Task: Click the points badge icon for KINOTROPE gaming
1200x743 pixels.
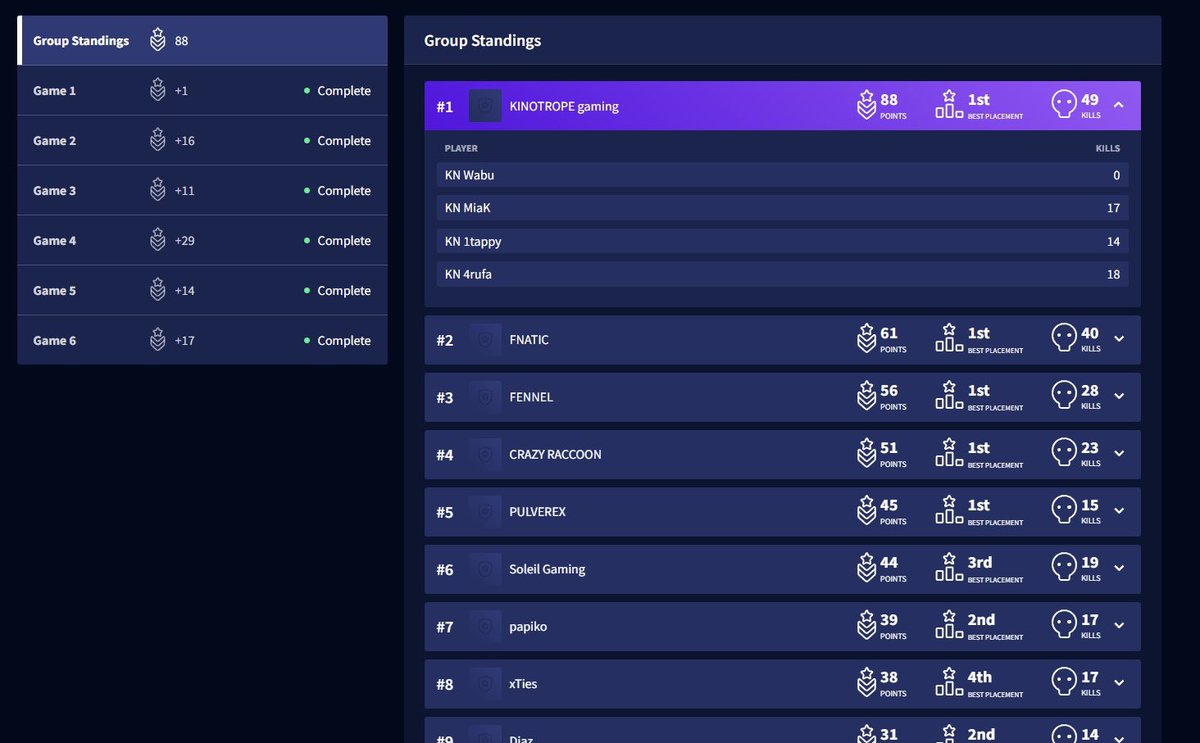Action: point(866,105)
